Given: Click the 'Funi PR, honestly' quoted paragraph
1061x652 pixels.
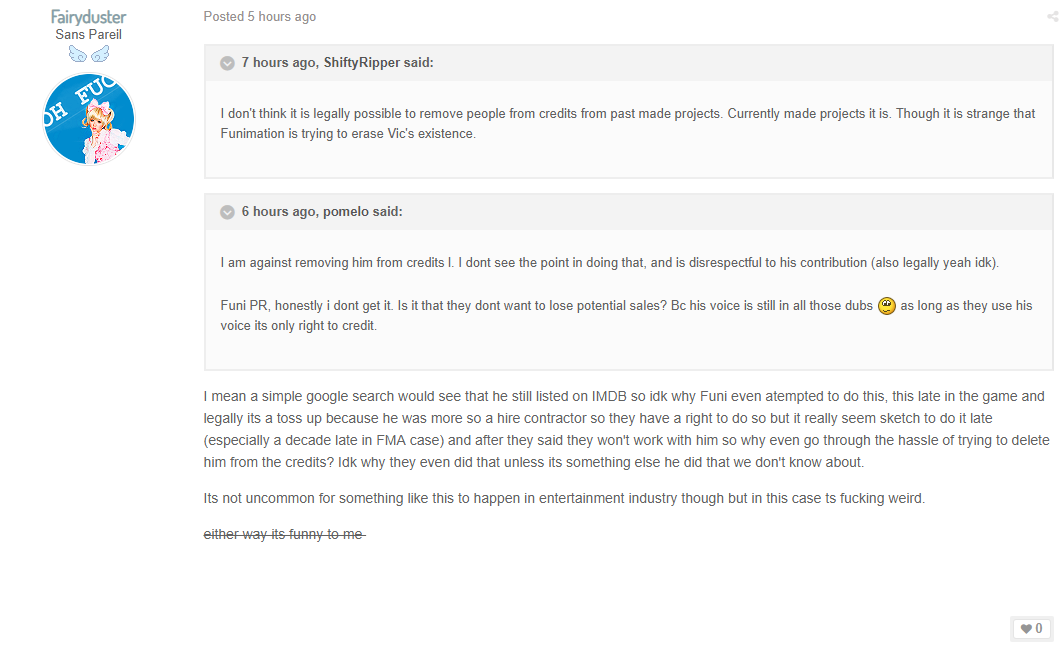Looking at the screenshot, I should [627, 316].
